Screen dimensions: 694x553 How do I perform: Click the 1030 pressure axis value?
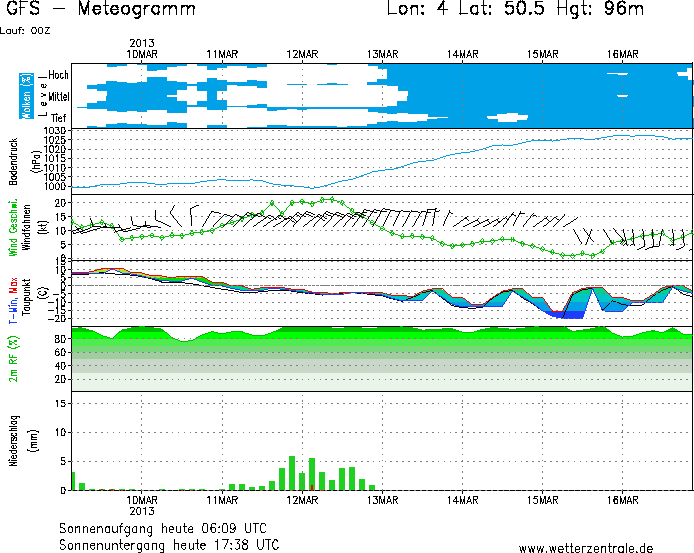[x=55, y=132]
